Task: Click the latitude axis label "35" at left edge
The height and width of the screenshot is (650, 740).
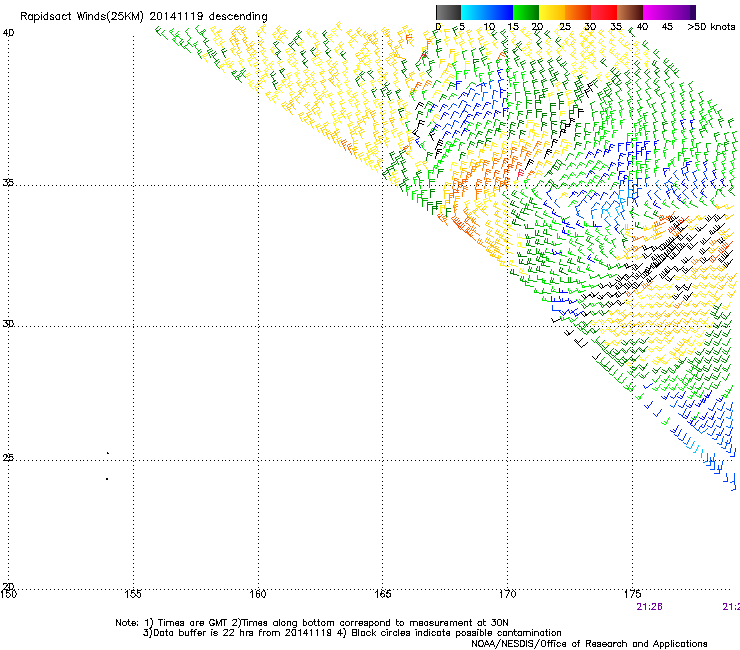Action: pyautogui.click(x=8, y=182)
